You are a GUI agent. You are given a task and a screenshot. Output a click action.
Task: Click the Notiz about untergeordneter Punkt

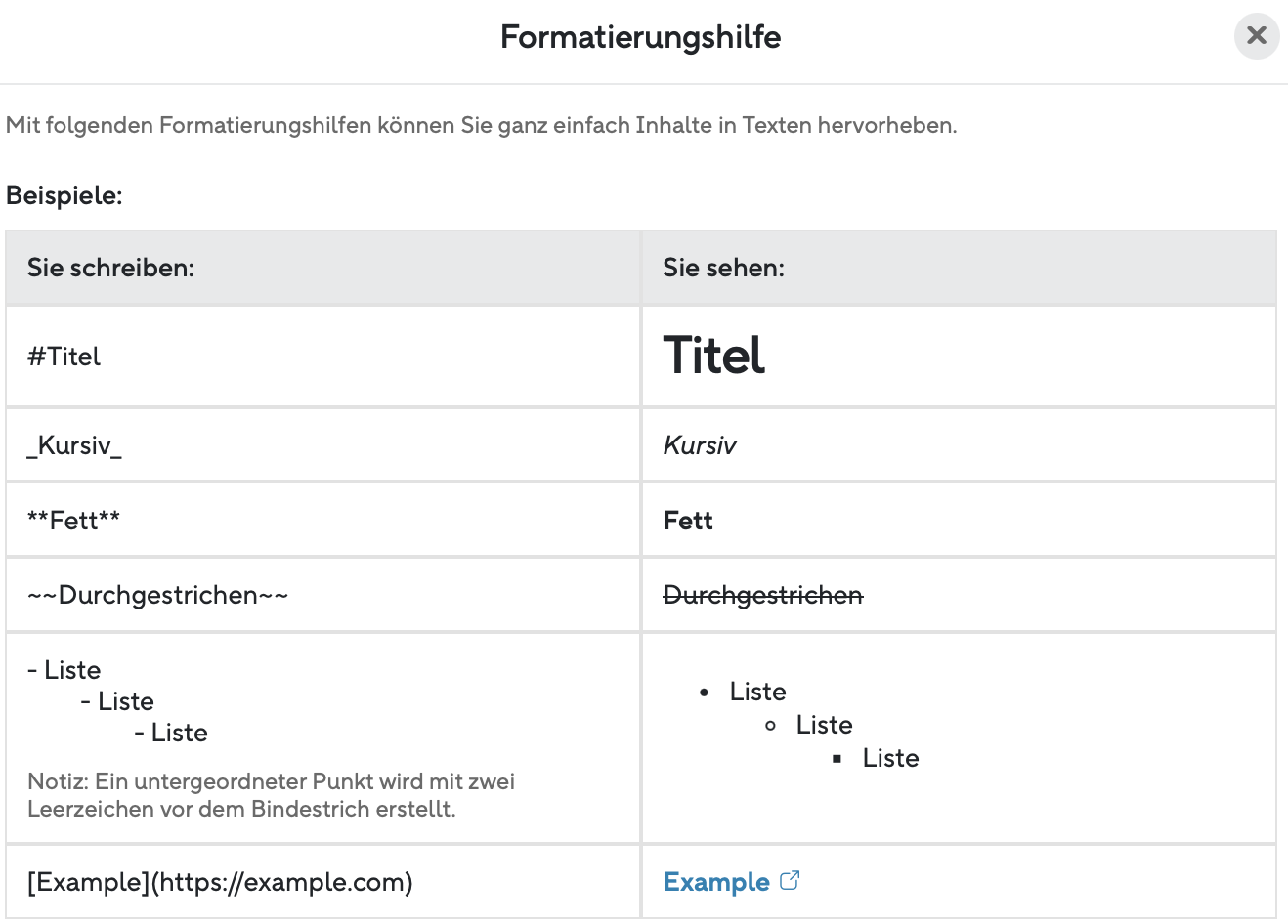coord(272,795)
